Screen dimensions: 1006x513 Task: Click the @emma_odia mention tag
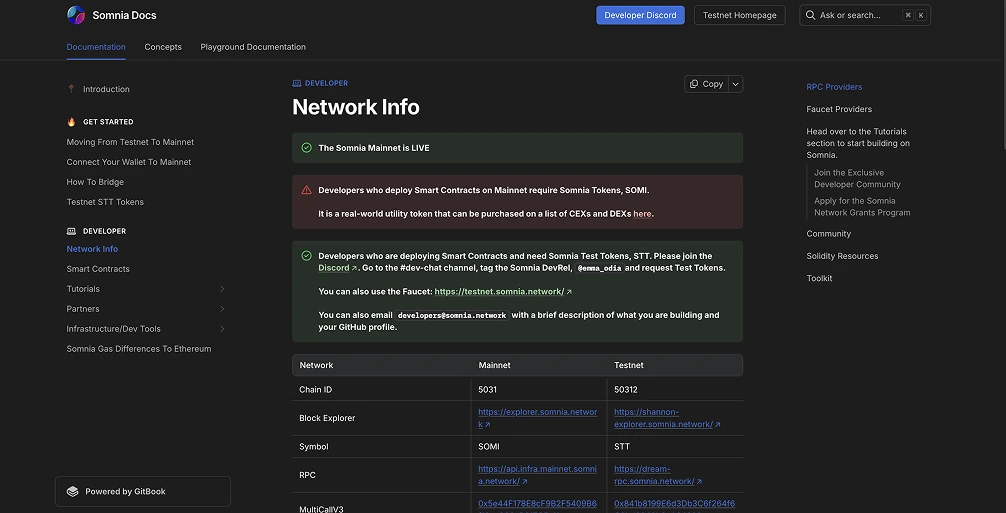(x=599, y=268)
